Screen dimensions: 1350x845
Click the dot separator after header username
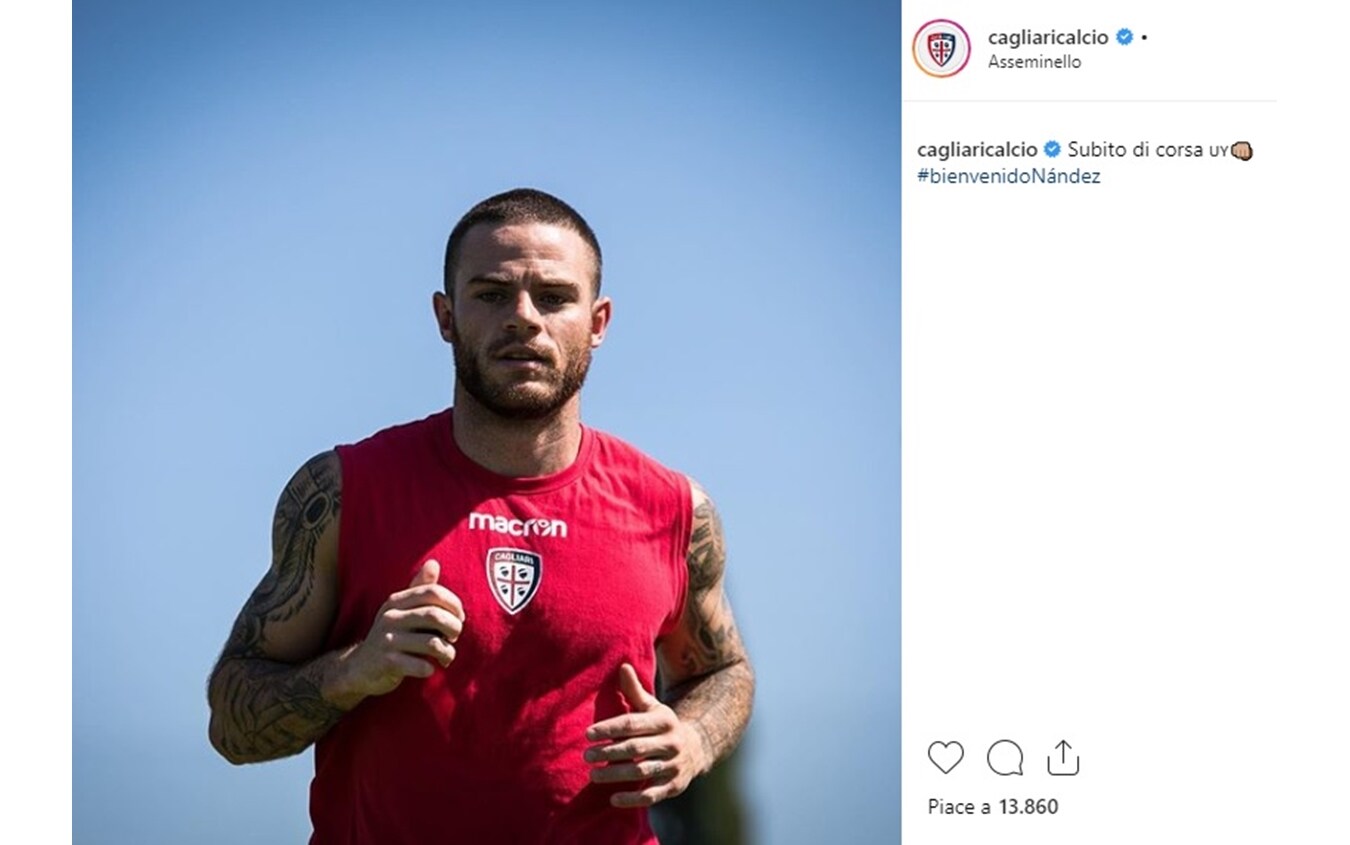tap(1144, 38)
